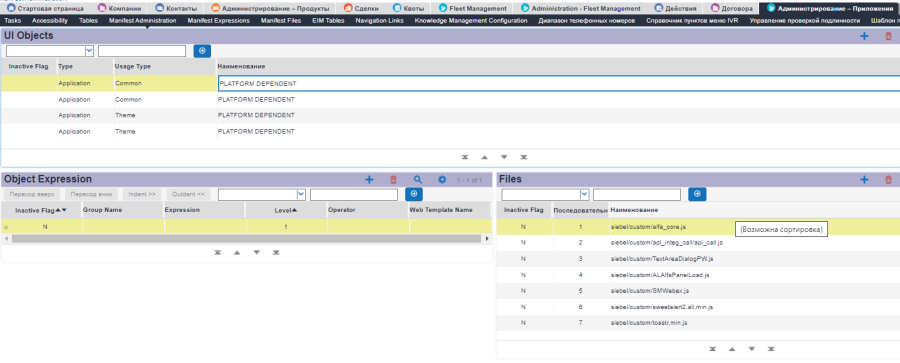The height and width of the screenshot is (363, 900).
Task: Go to previous record in UI Objects
Action: click(x=484, y=157)
